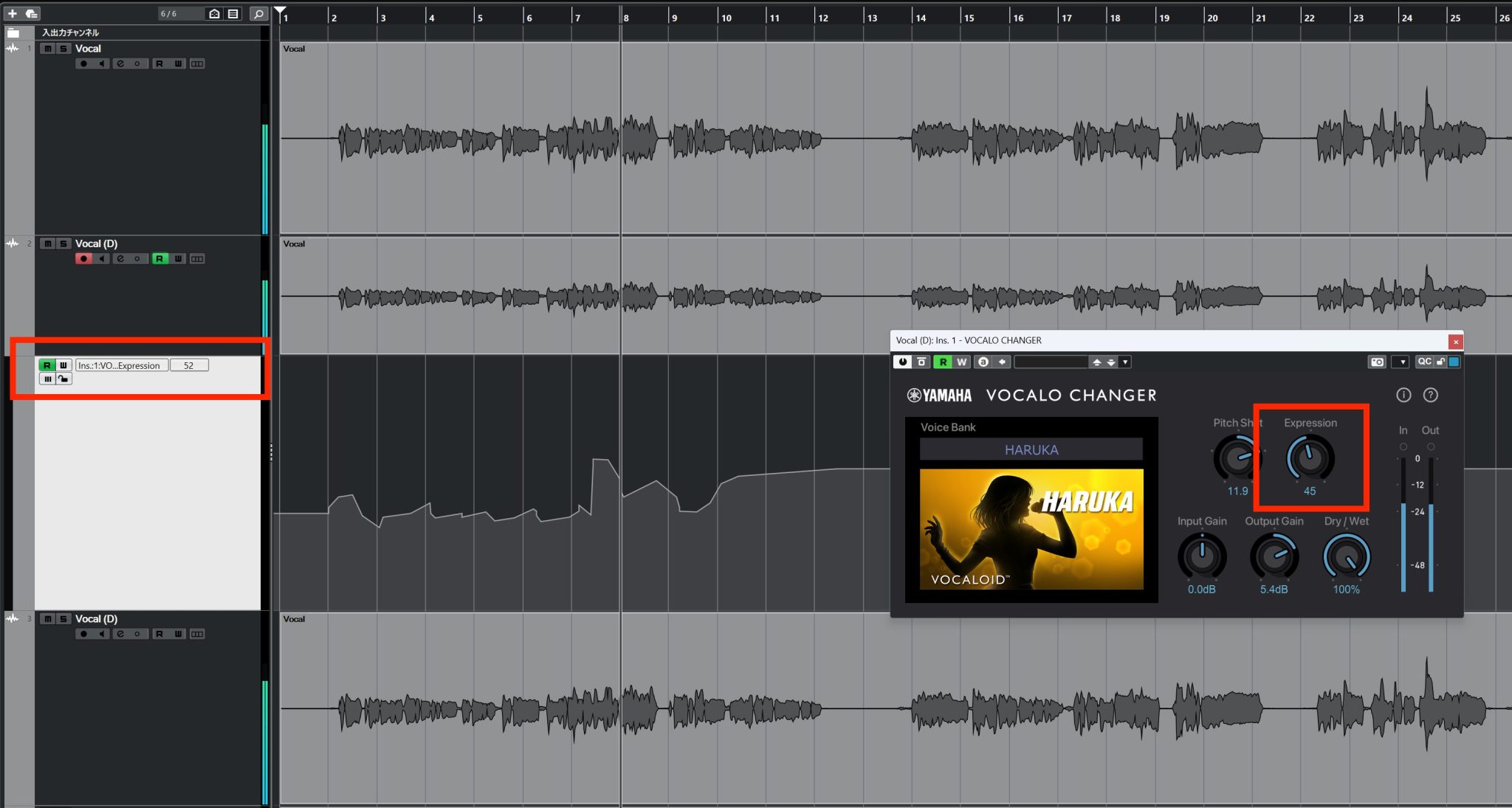The width and height of the screenshot is (1512, 808).
Task: Open the Voice Bank selector showing HARUKA
Action: pyautogui.click(x=1031, y=449)
